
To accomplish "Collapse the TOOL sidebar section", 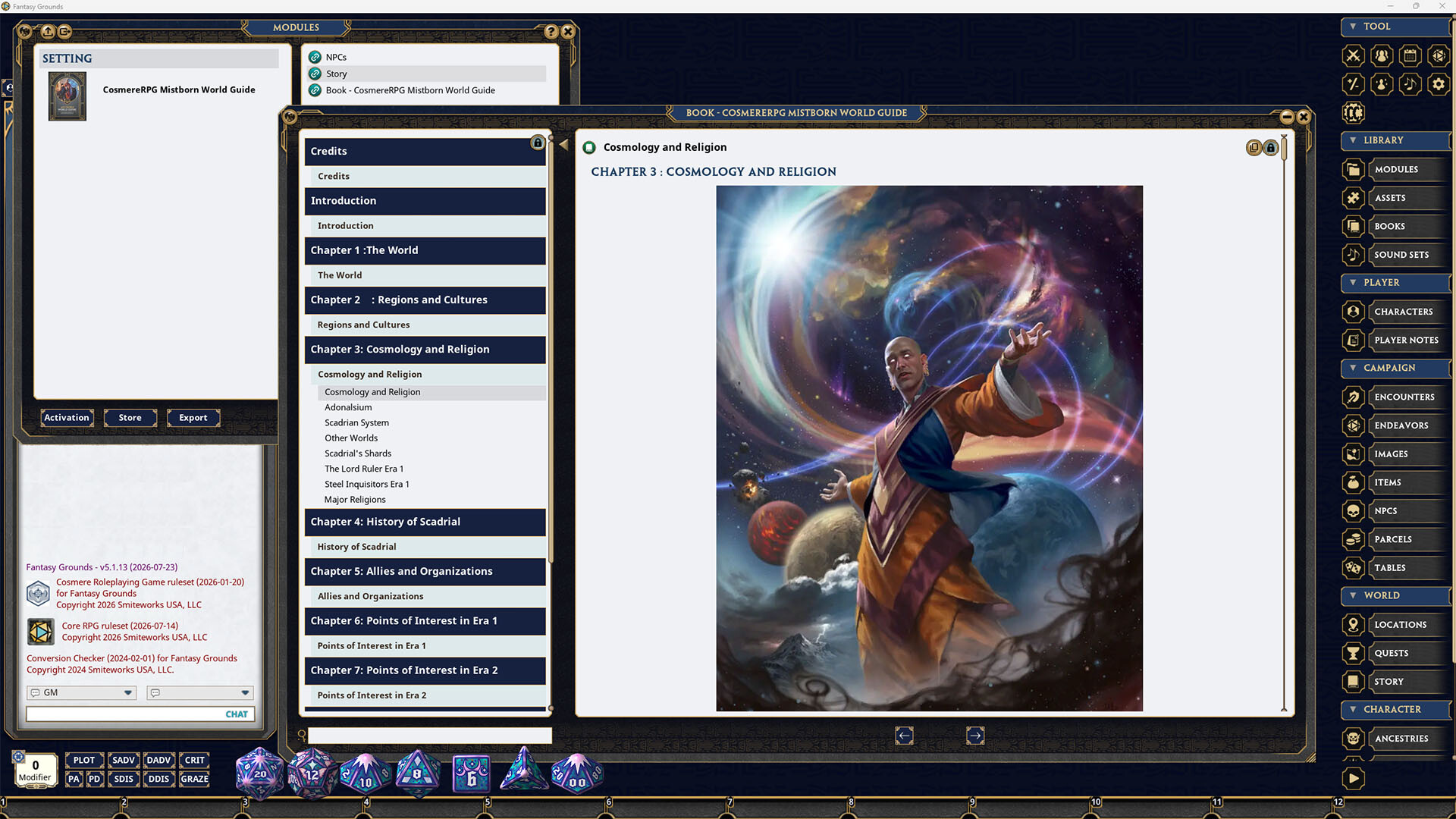I will 1395,27.
